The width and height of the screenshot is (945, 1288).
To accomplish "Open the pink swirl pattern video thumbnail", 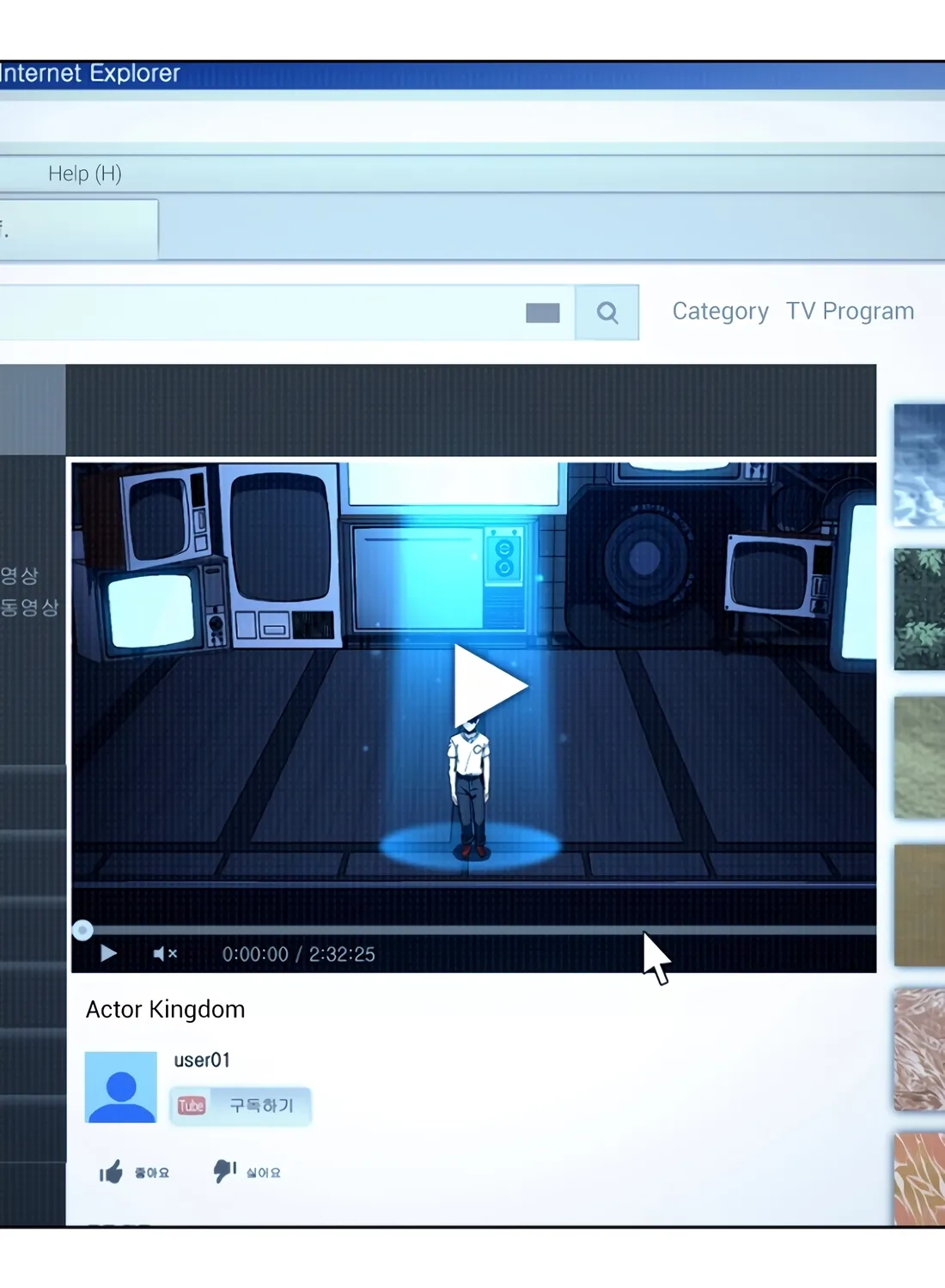I will [919, 1049].
